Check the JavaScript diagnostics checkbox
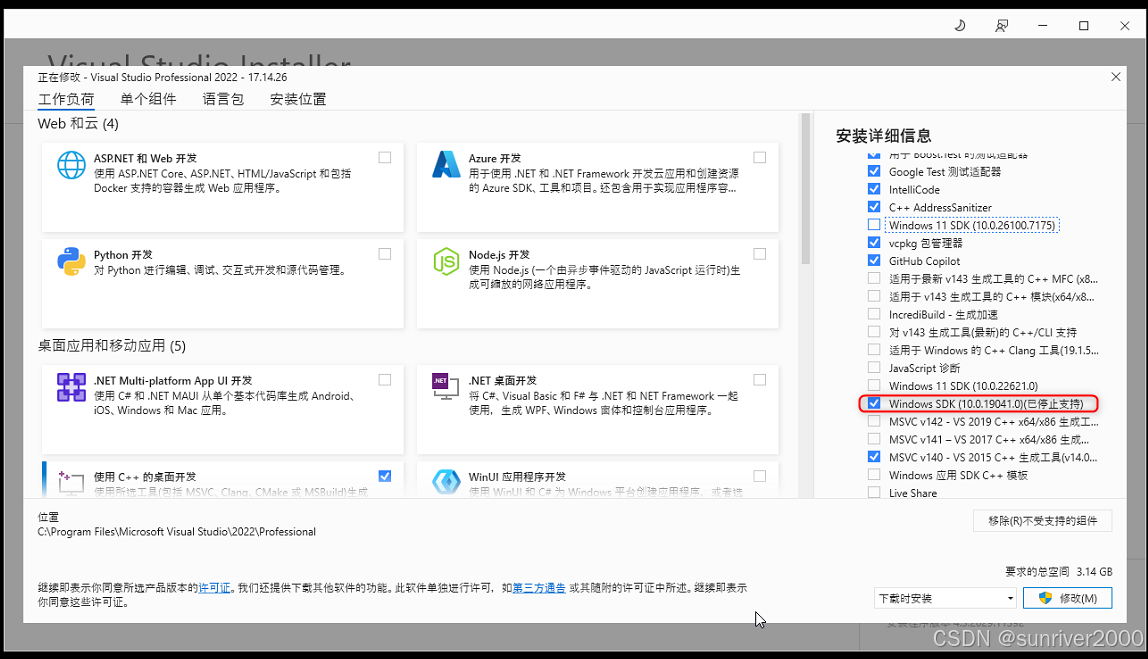The image size is (1148, 659). click(874, 368)
